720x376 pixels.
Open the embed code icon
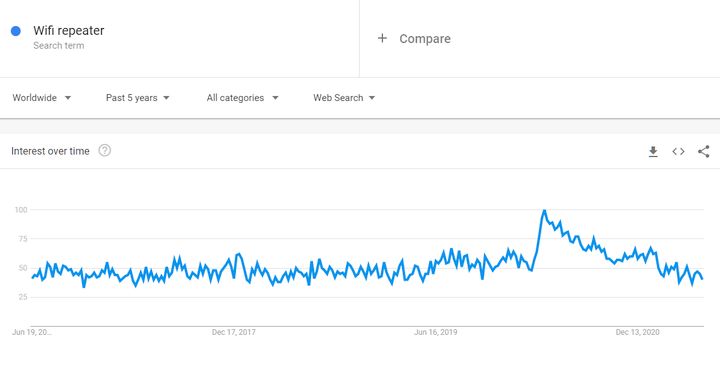(678, 152)
